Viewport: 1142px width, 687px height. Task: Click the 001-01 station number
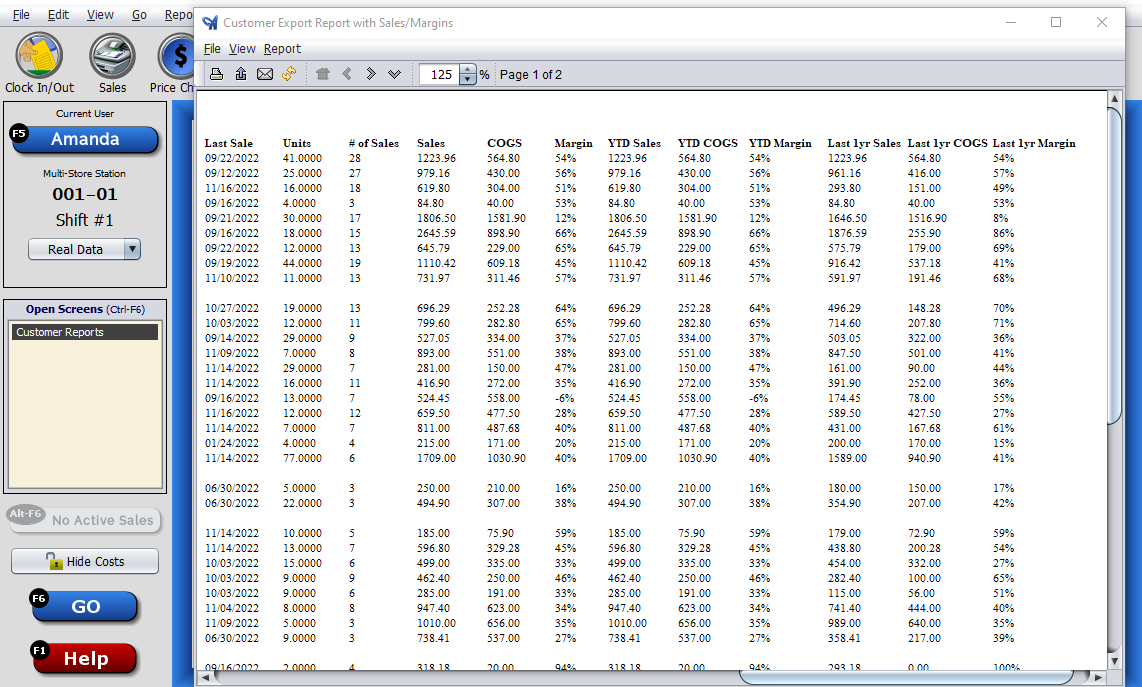84,195
